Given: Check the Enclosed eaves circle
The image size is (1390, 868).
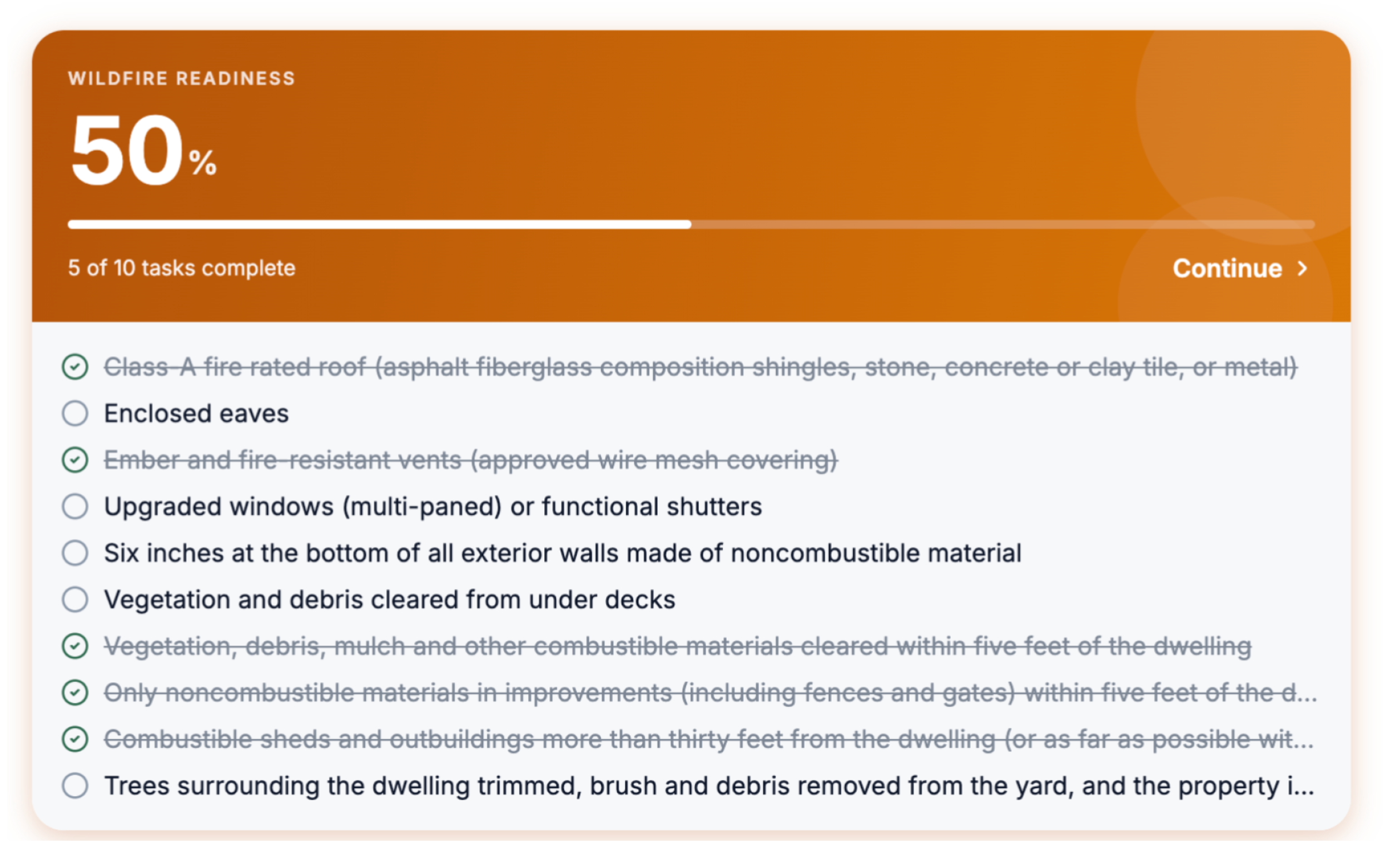Looking at the screenshot, I should point(75,413).
